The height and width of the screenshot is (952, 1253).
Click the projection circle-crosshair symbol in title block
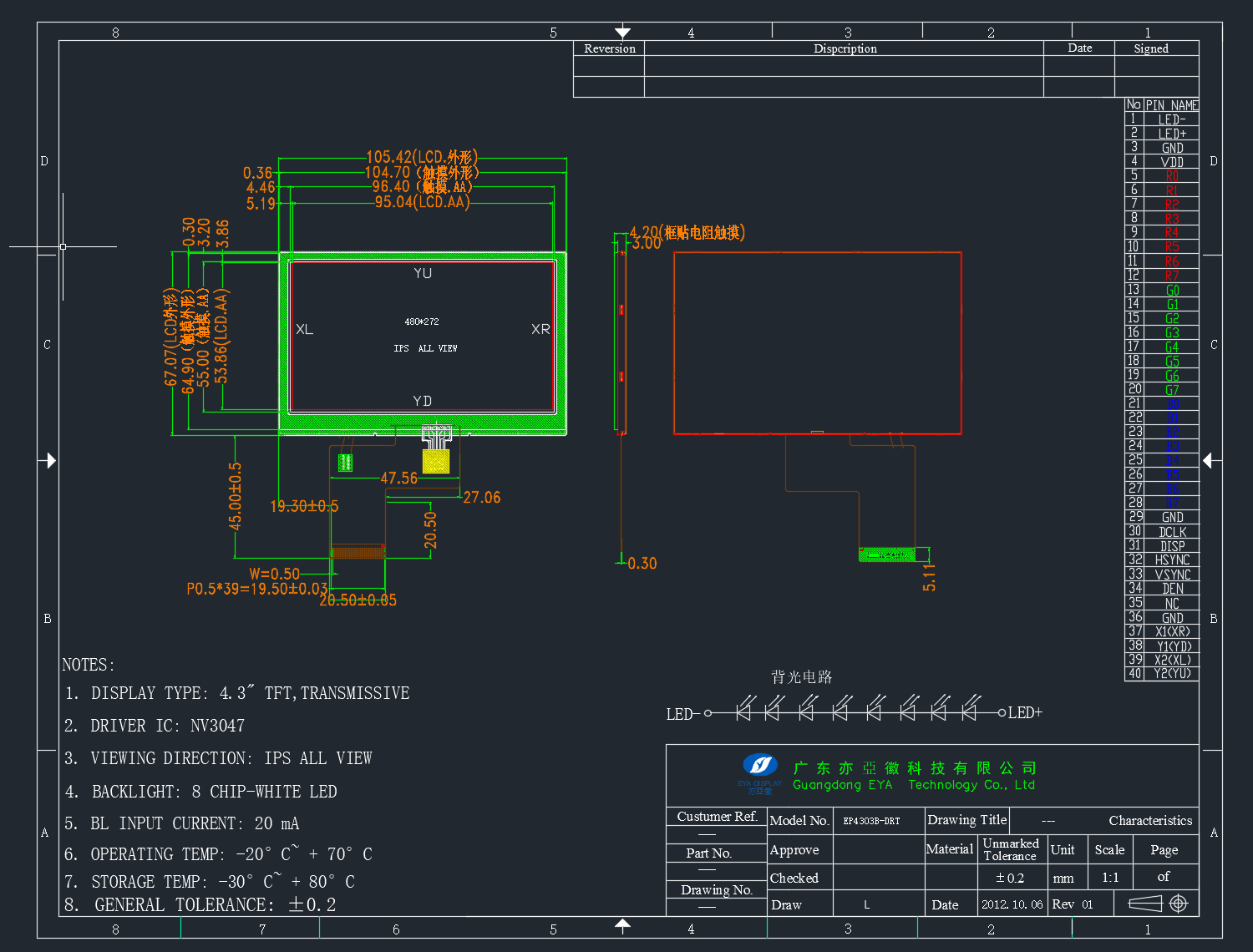[1179, 904]
